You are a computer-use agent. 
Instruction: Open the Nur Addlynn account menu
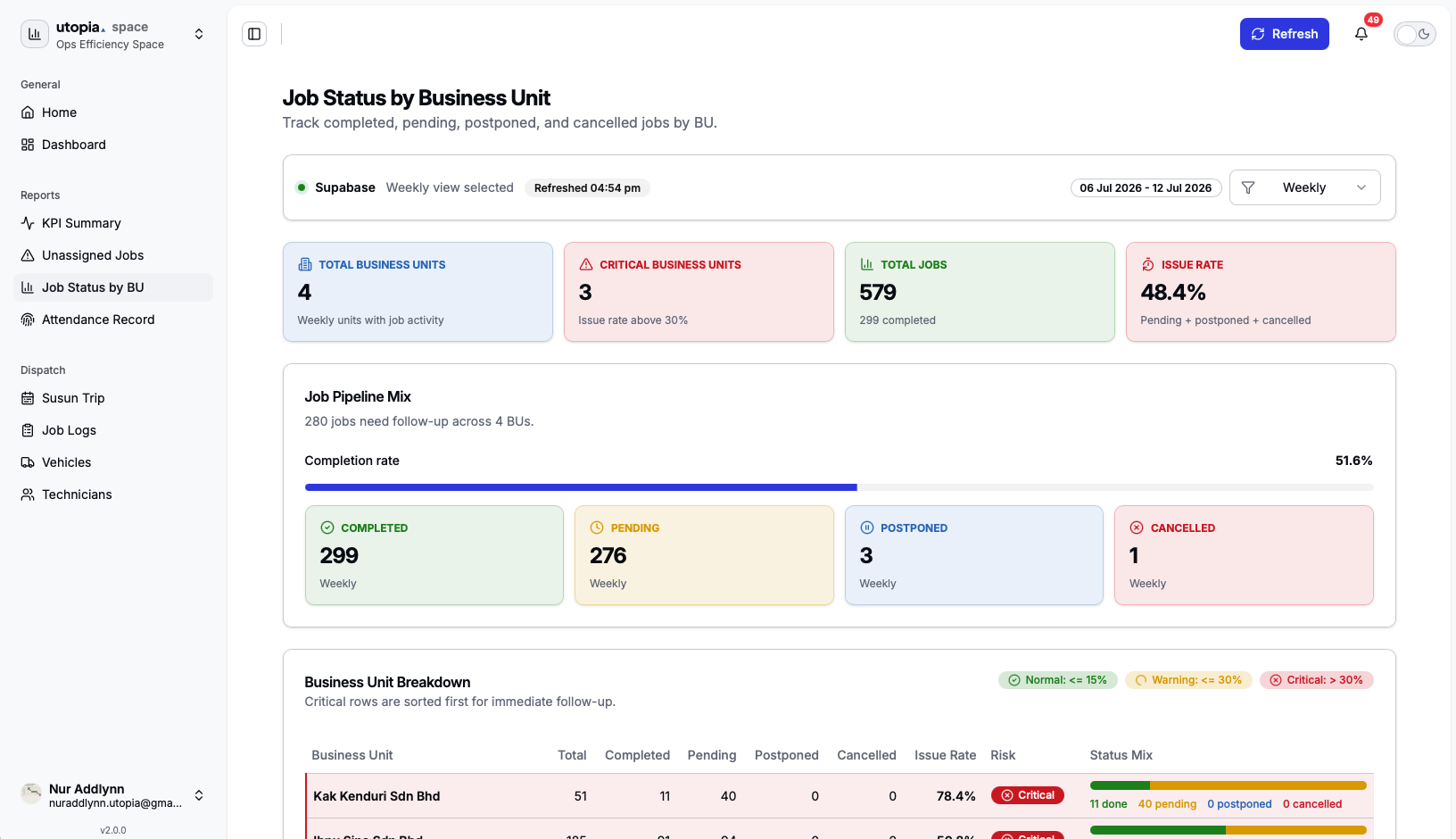pos(113,795)
